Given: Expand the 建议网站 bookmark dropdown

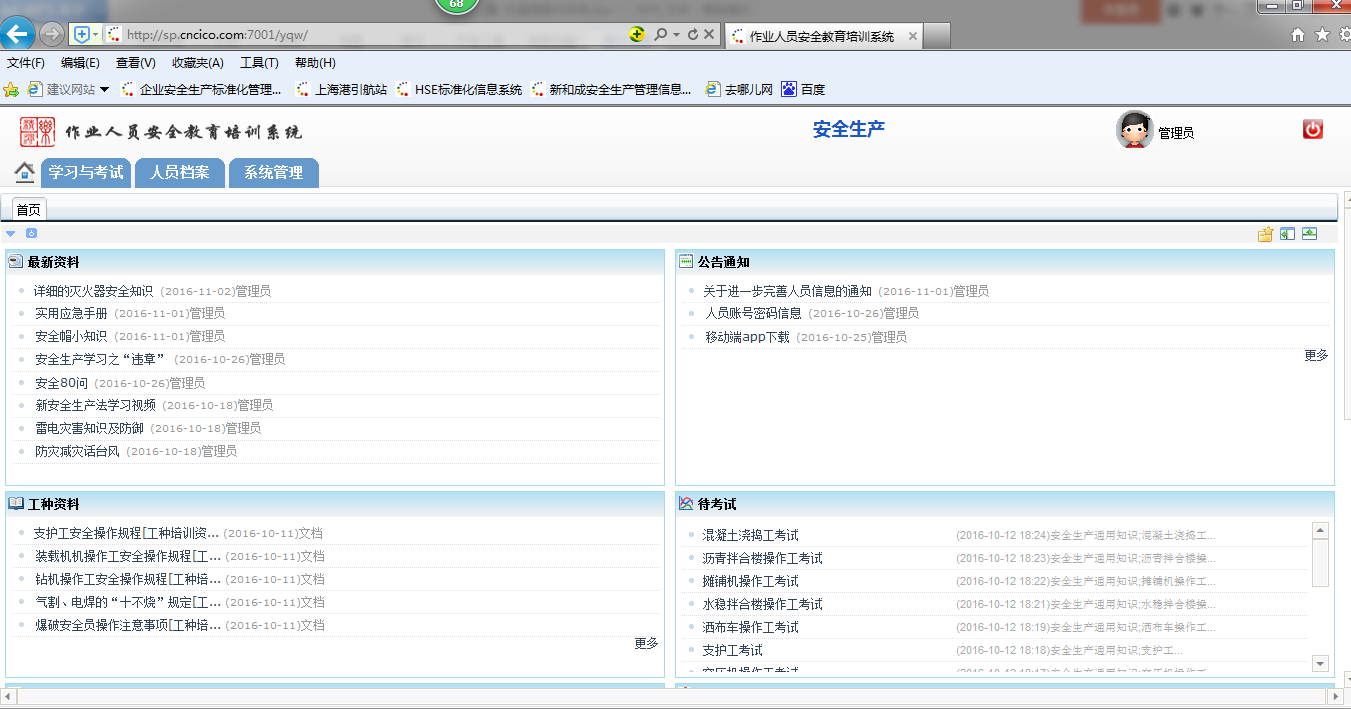Looking at the screenshot, I should pos(104,89).
